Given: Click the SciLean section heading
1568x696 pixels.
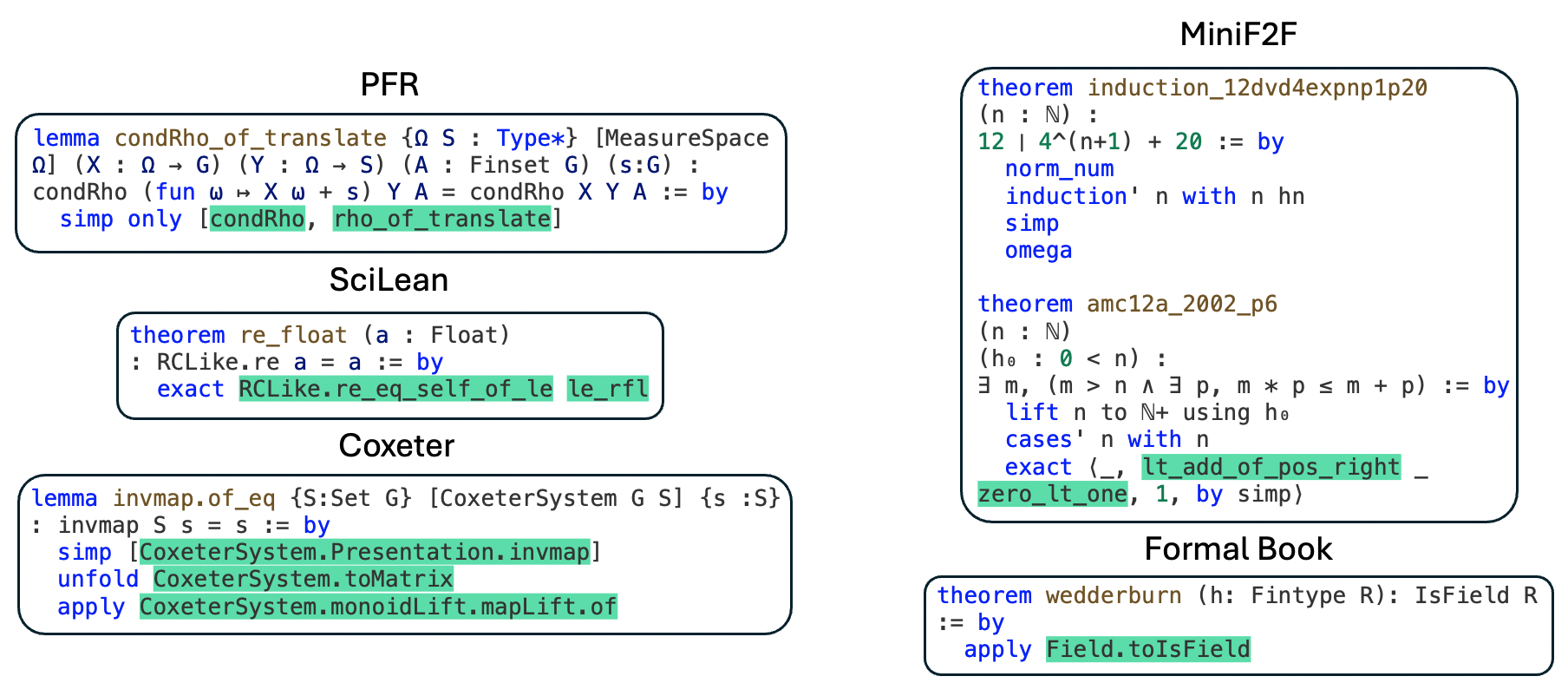Looking at the screenshot, I should 389,280.
